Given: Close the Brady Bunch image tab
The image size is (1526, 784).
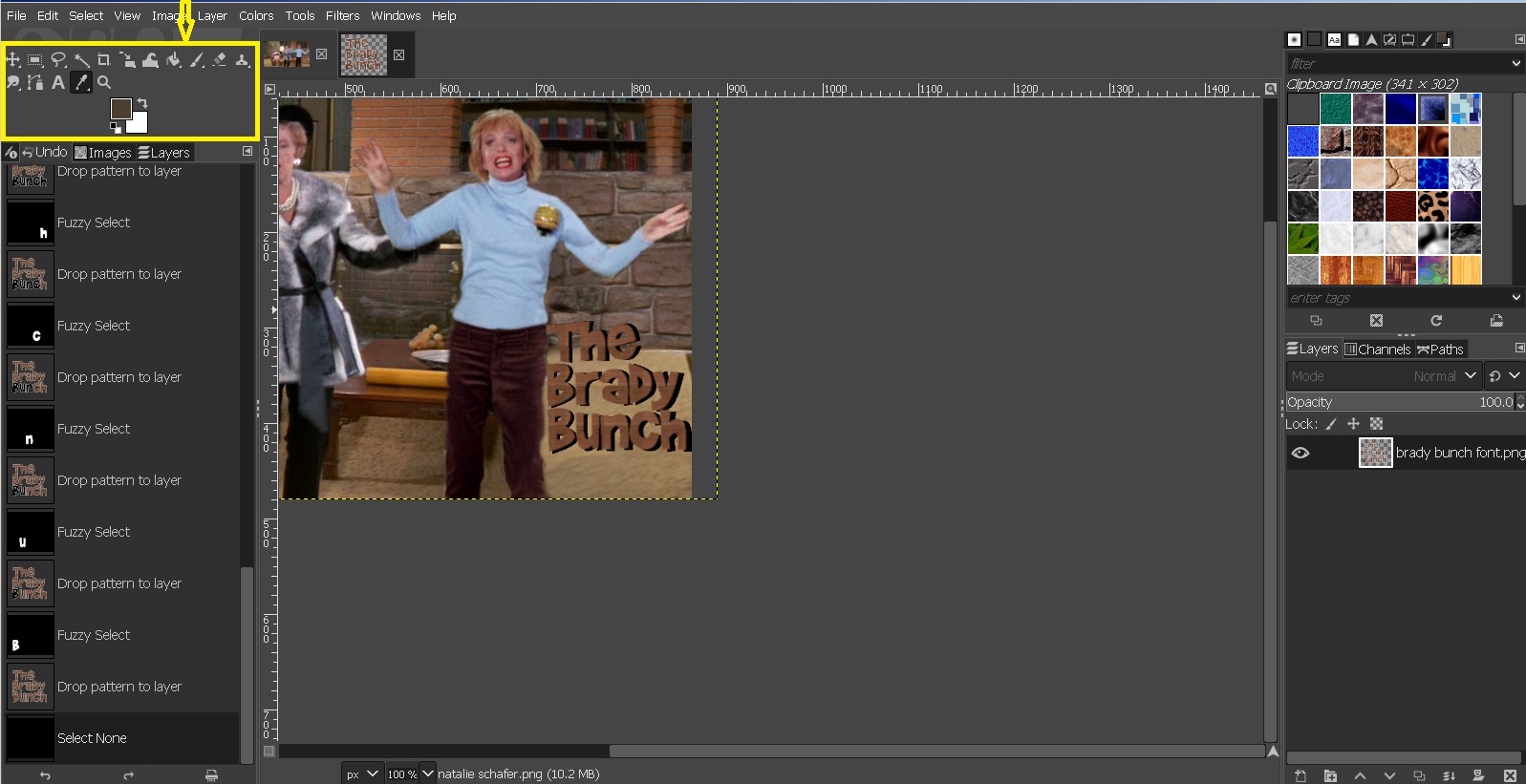Looking at the screenshot, I should tap(399, 54).
